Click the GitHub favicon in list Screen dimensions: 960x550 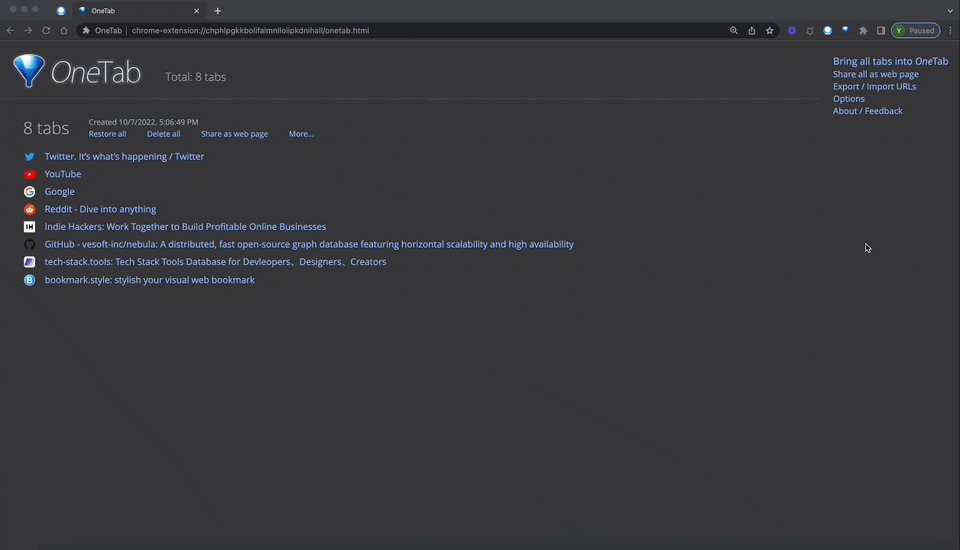coord(30,244)
